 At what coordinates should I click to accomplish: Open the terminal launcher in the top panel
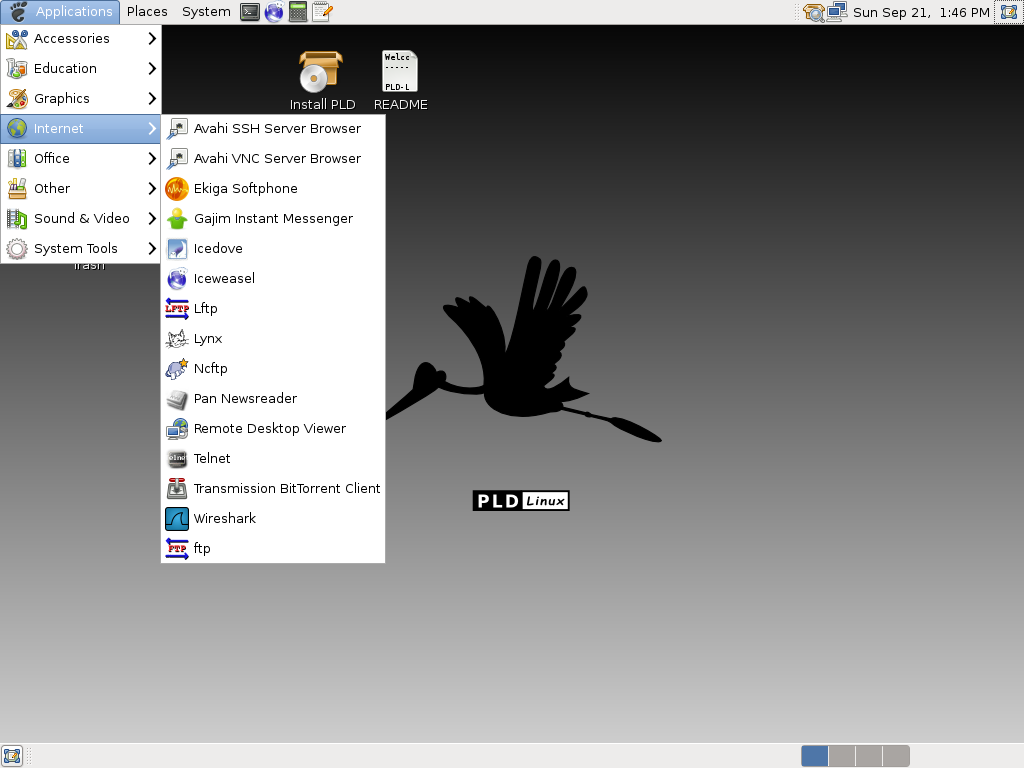[249, 12]
